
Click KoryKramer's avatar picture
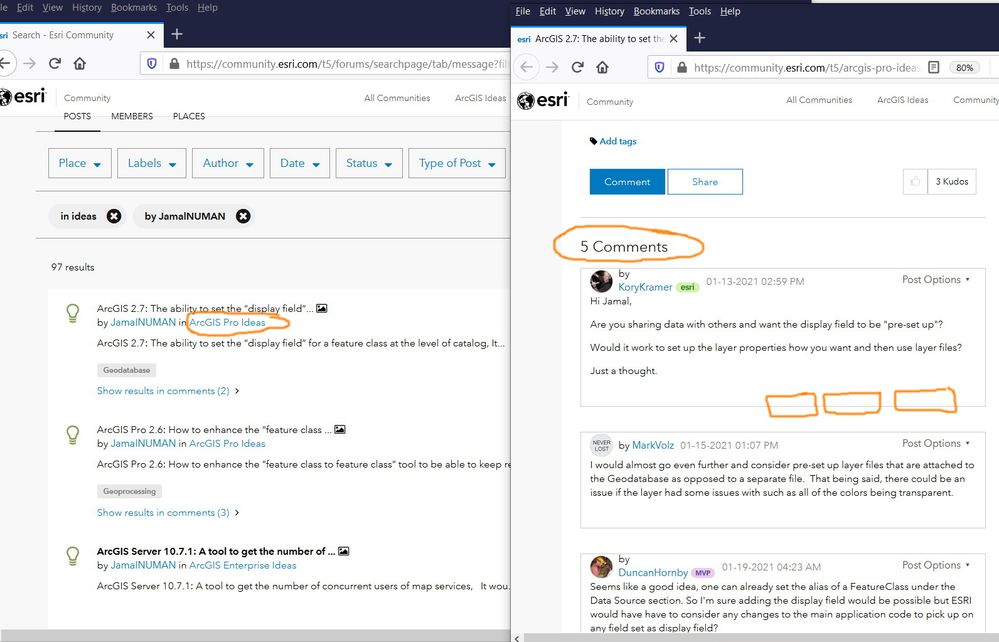(x=601, y=281)
